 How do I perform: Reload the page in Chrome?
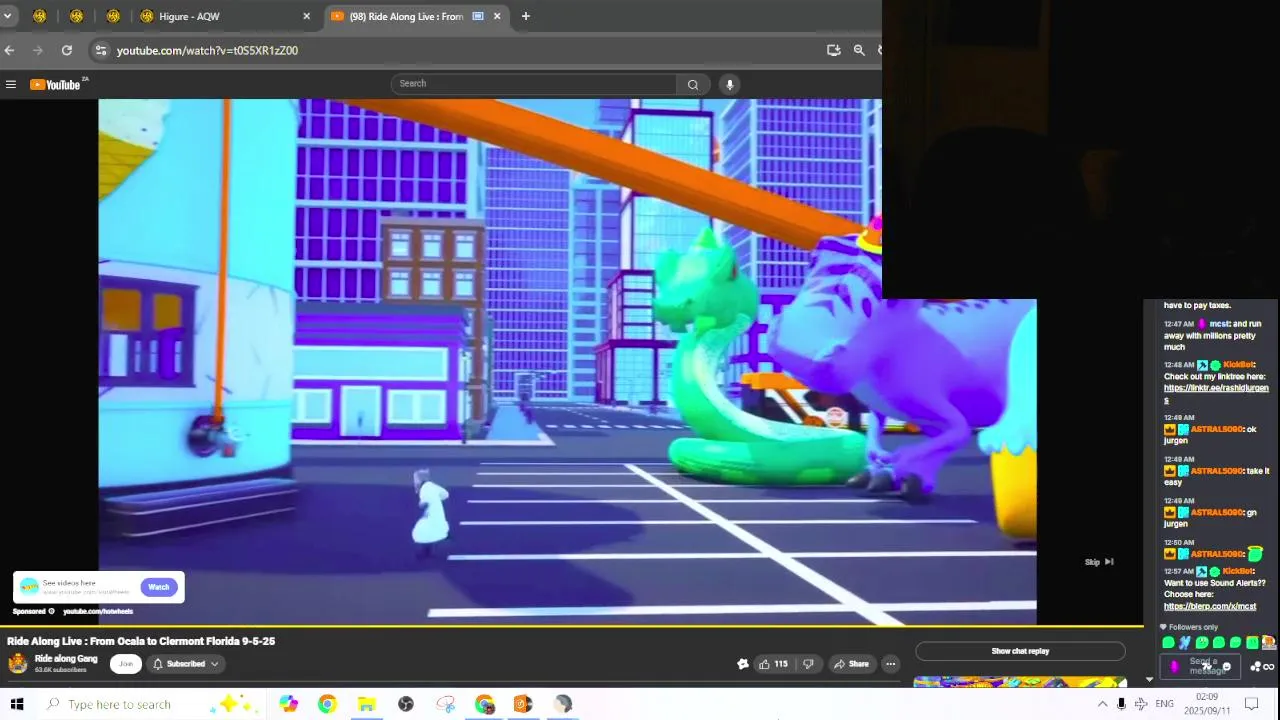click(66, 50)
